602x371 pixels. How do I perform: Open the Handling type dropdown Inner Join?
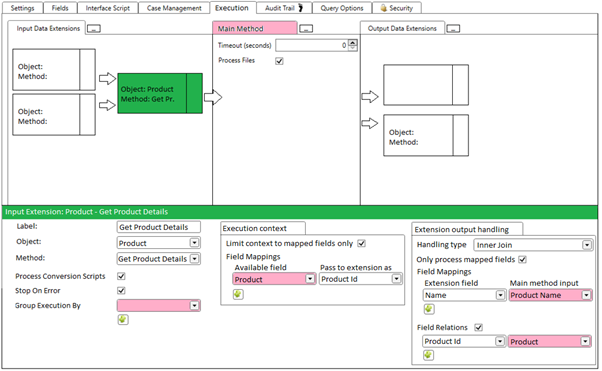(x=533, y=245)
